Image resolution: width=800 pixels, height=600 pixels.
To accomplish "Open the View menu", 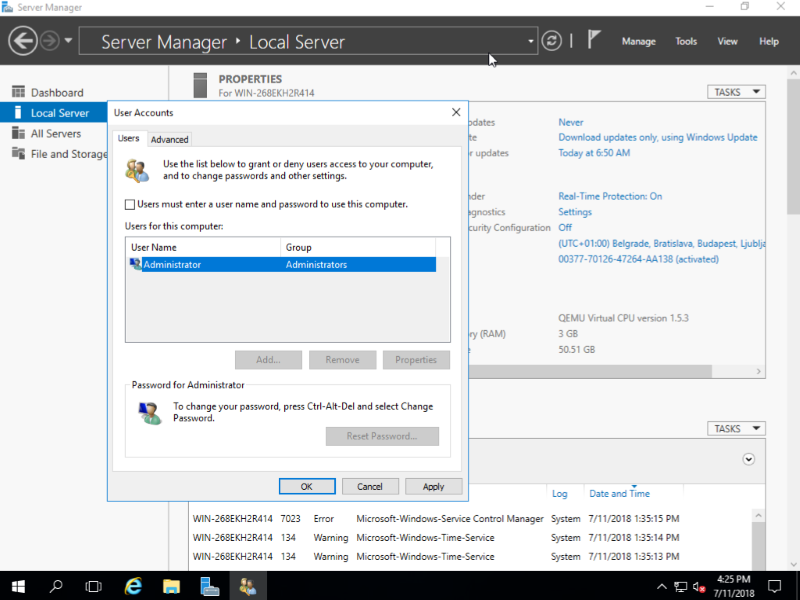I will [727, 41].
